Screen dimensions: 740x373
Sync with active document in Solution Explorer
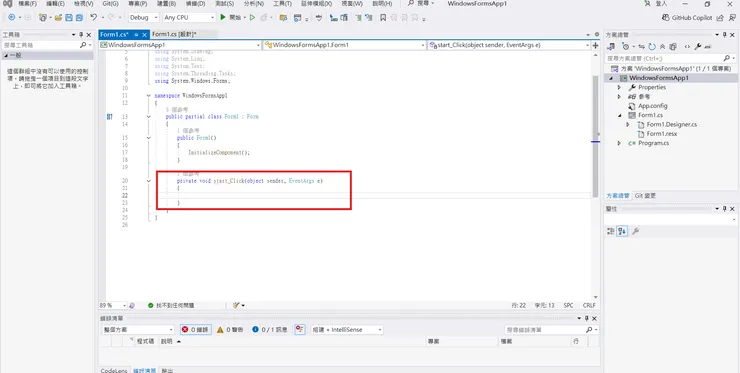click(642, 46)
